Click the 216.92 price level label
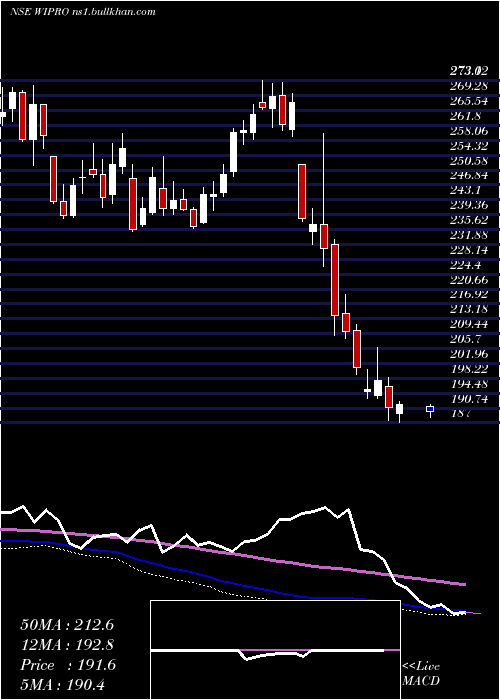This screenshot has height=700, width=500. pyautogui.click(x=469, y=295)
